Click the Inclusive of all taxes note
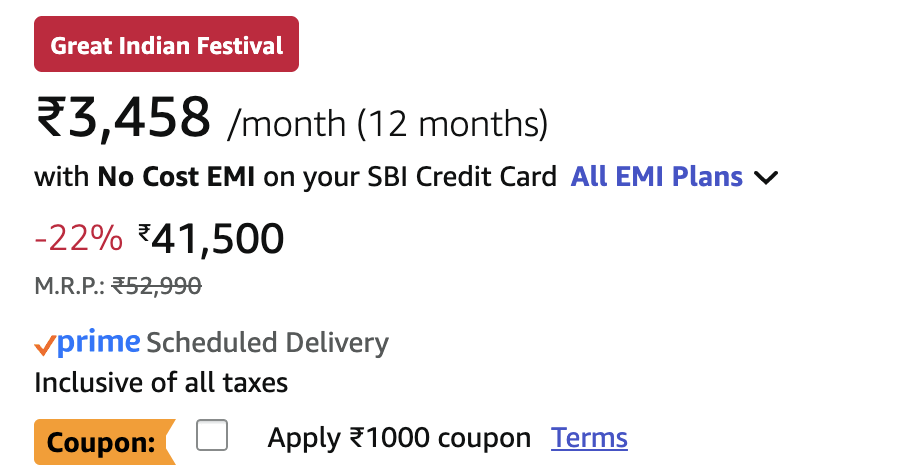Viewport: 898px width, 476px height. [x=161, y=383]
